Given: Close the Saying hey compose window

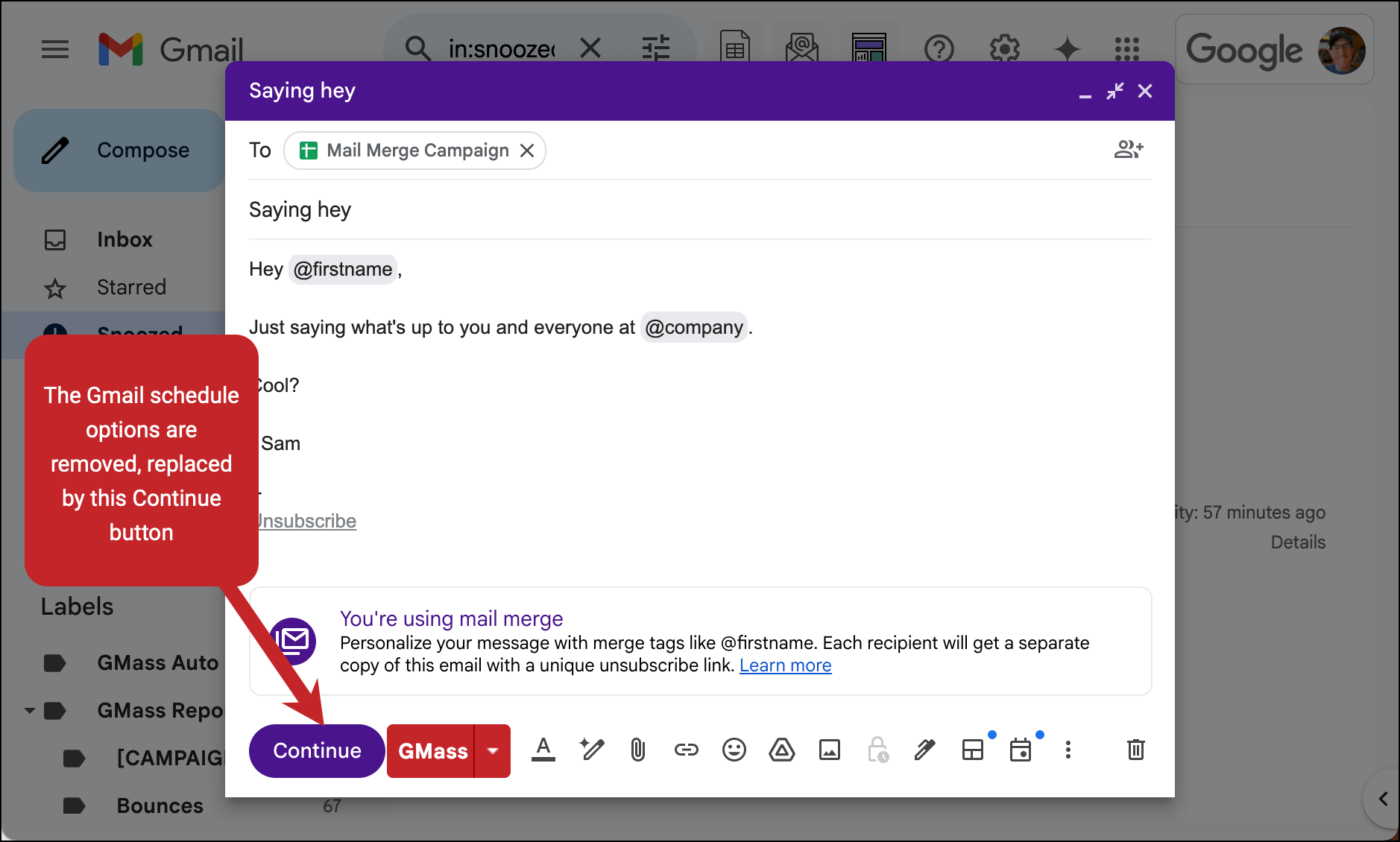Looking at the screenshot, I should click(1145, 91).
